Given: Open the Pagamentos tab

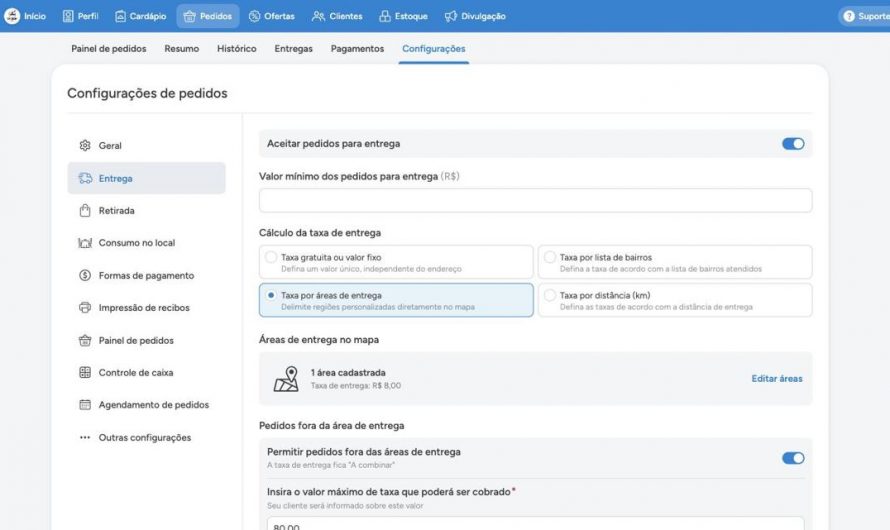Looking at the screenshot, I should pyautogui.click(x=358, y=49).
